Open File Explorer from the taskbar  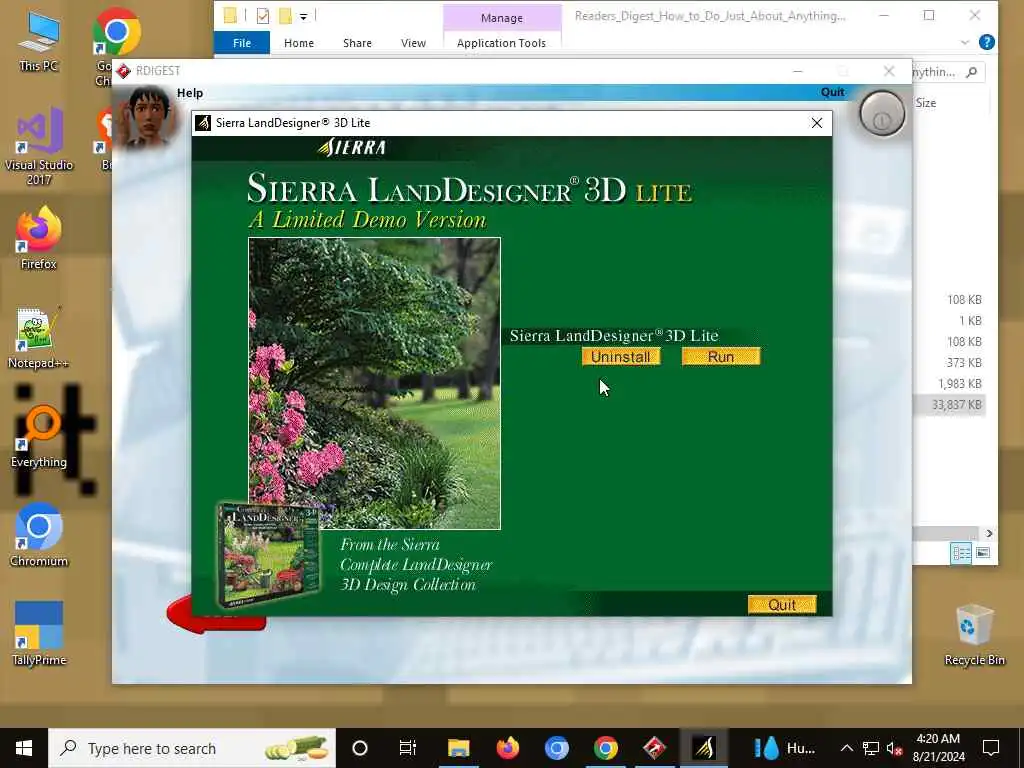pos(458,748)
